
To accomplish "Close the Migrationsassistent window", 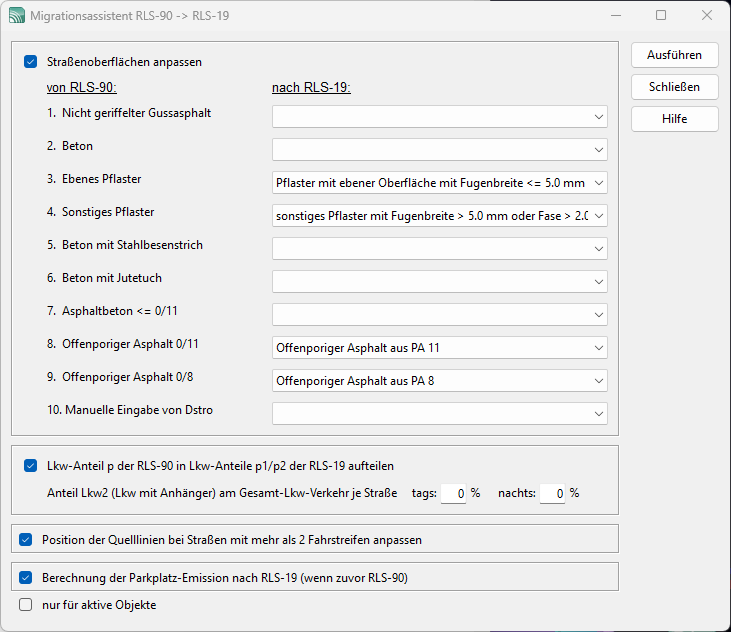I will pos(707,15).
